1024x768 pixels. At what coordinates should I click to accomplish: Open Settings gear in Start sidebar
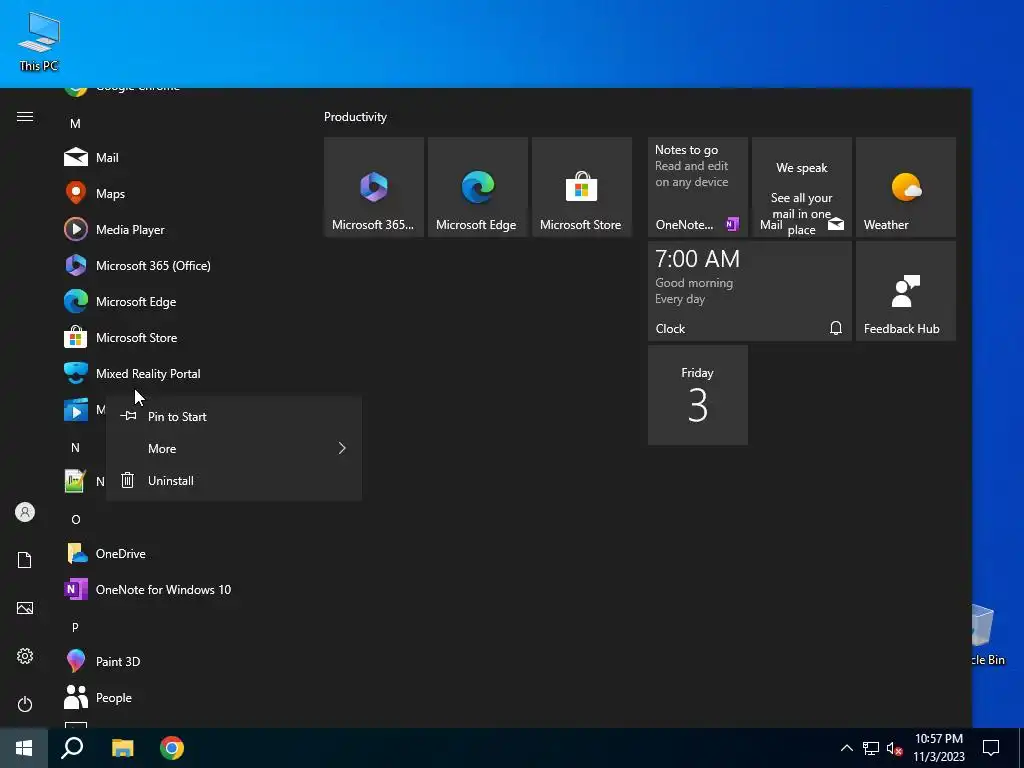click(25, 656)
